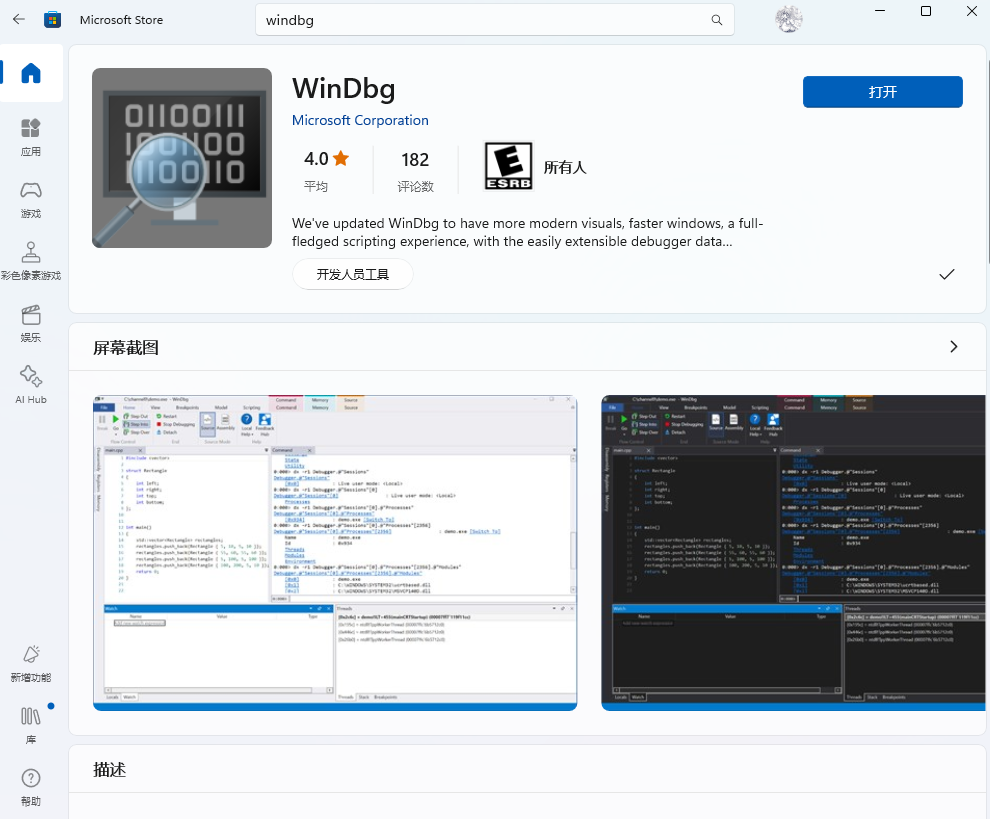Image resolution: width=990 pixels, height=819 pixels.
Task: Click the vertical scrollbar on right edge
Action: (987, 161)
